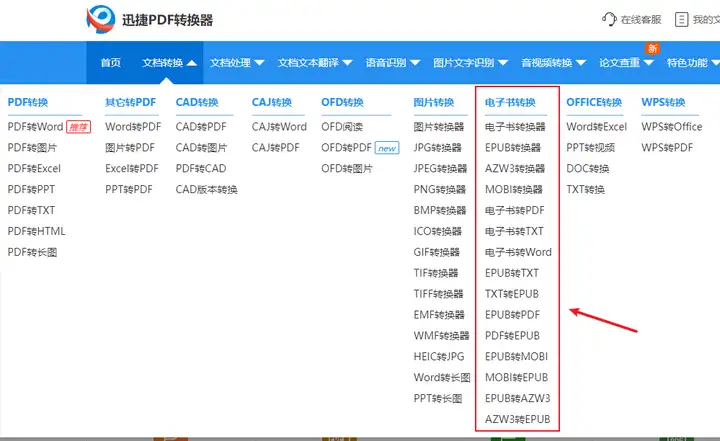720x441 pixels.
Task: Click the 在线客服 headset icon
Action: point(609,19)
